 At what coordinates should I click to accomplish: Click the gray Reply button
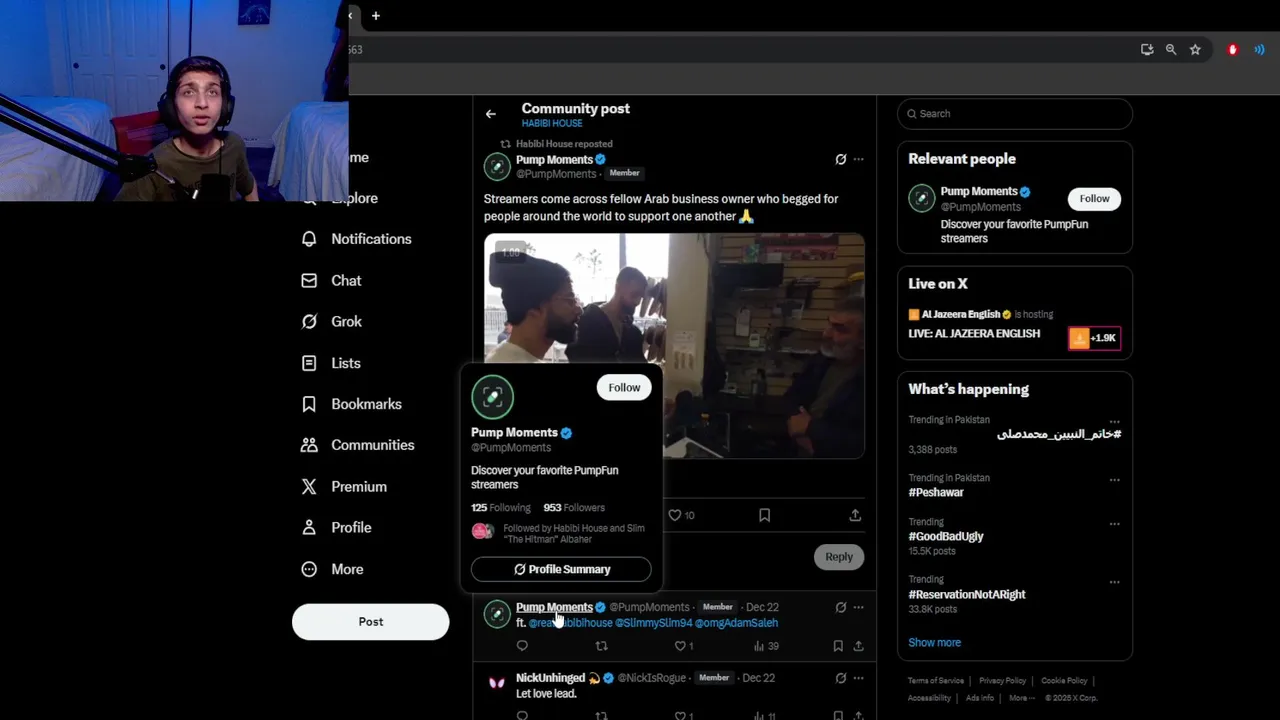pyautogui.click(x=838, y=557)
